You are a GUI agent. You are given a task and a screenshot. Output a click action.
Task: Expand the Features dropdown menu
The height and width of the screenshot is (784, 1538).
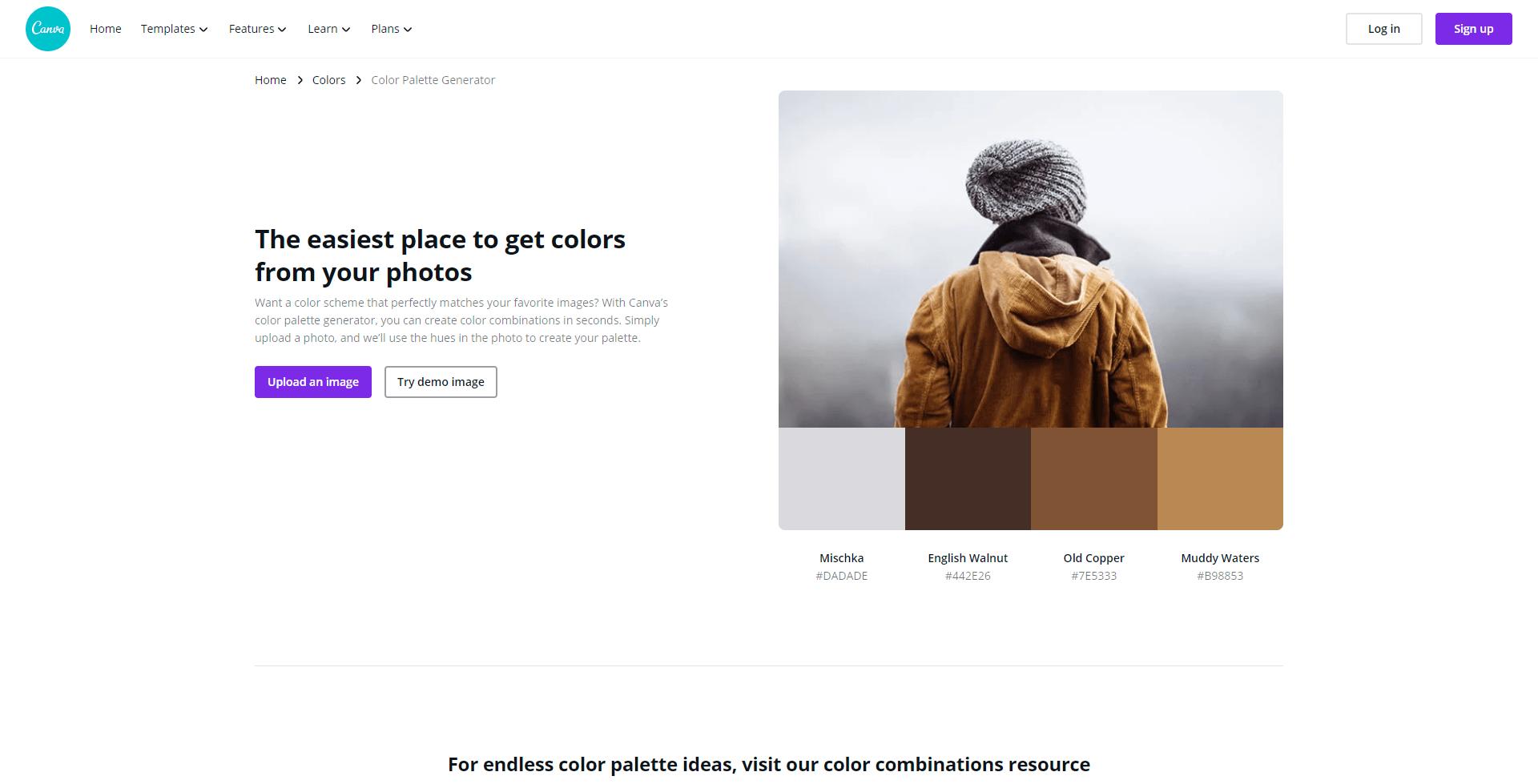(257, 29)
